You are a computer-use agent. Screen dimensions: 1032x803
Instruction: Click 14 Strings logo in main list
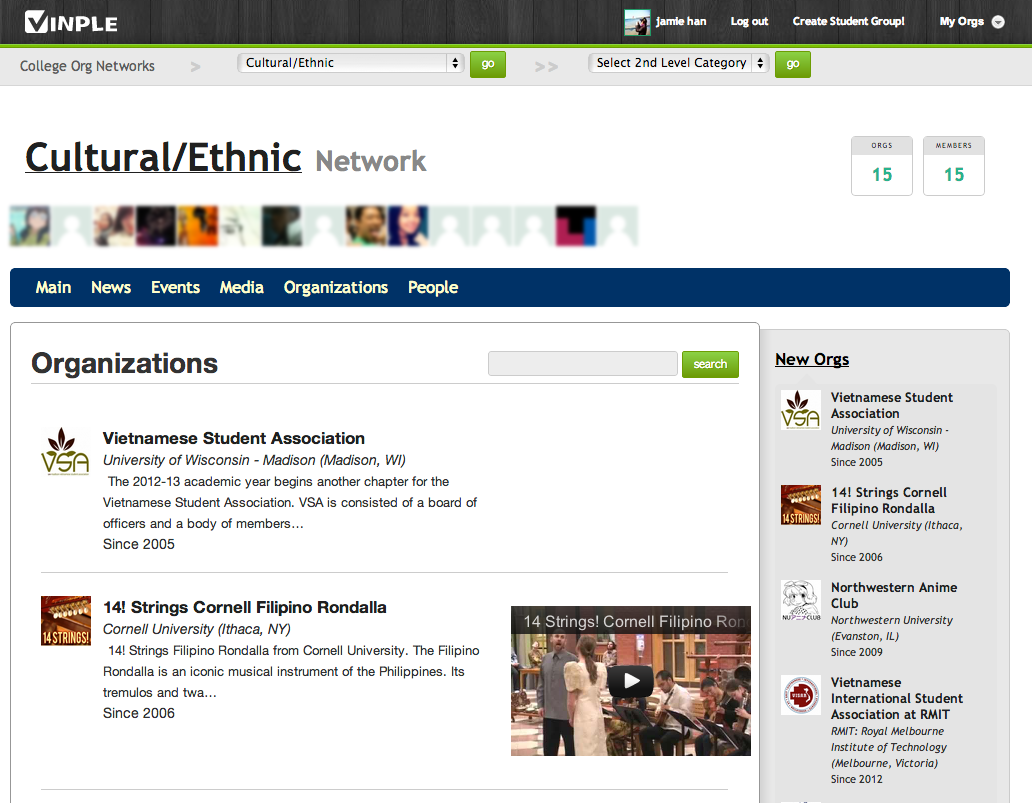[66, 621]
